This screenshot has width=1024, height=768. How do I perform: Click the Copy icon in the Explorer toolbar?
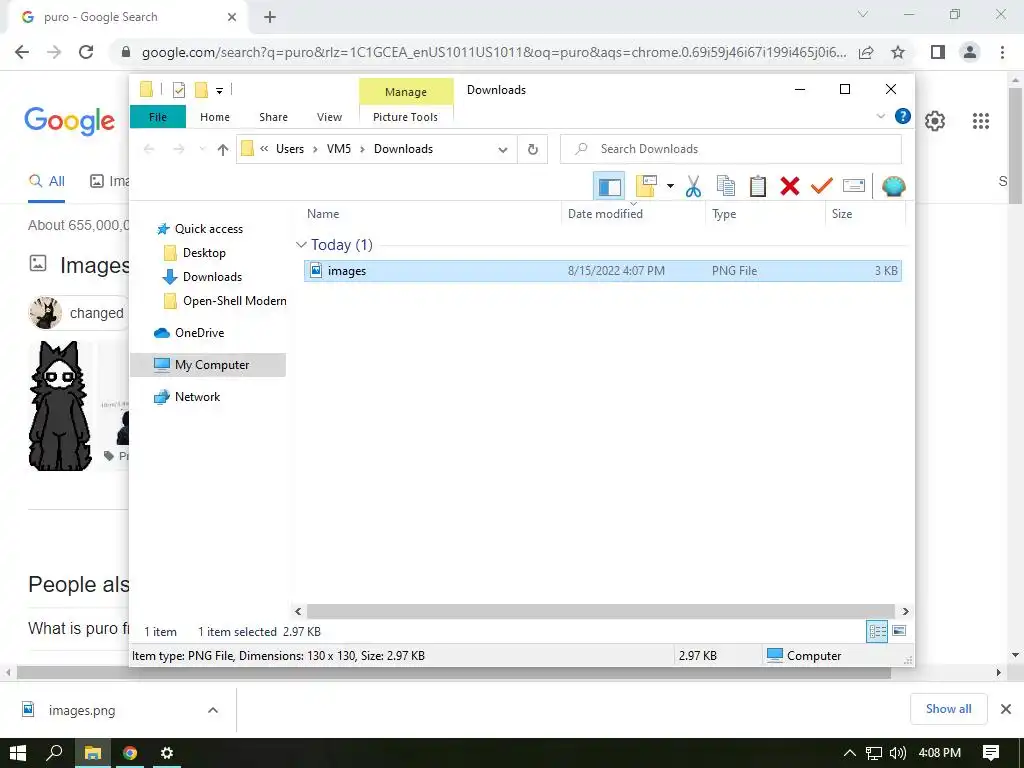(x=726, y=186)
